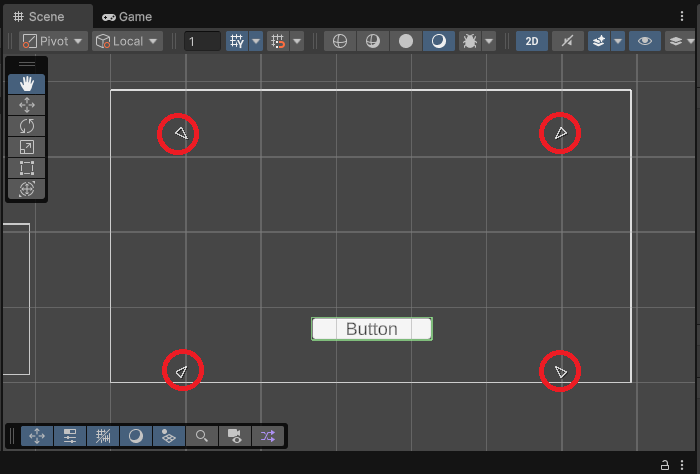This screenshot has width=700, height=474.
Task: Expand the grid visibility options arrow
Action: coord(256,42)
